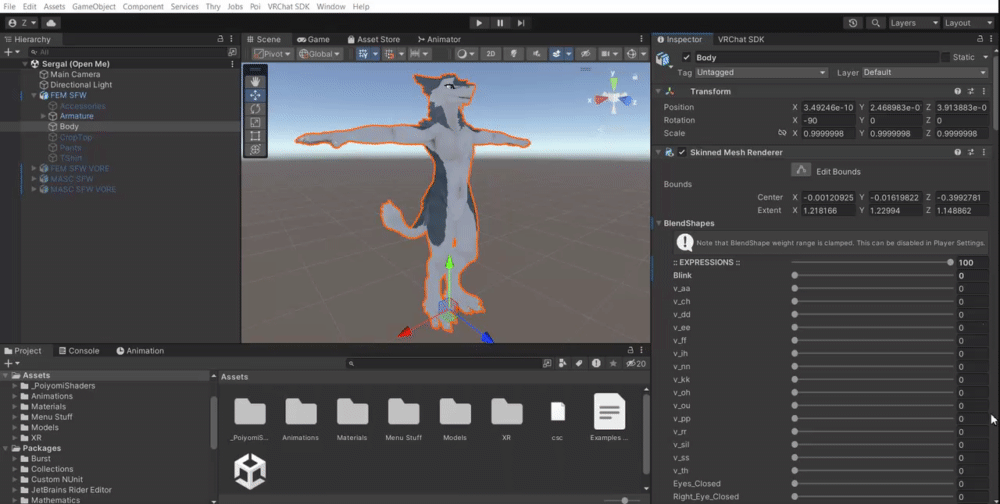Open the Layer dropdown showing Default
The height and width of the screenshot is (504, 1000).
pyautogui.click(x=924, y=72)
